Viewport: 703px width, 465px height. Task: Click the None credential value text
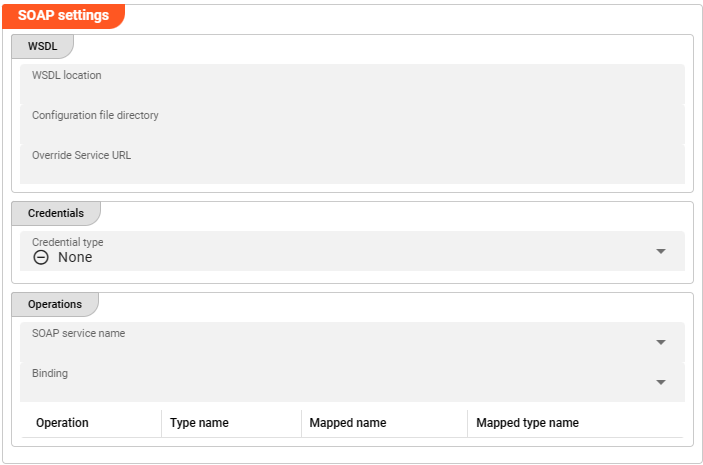[x=75, y=257]
